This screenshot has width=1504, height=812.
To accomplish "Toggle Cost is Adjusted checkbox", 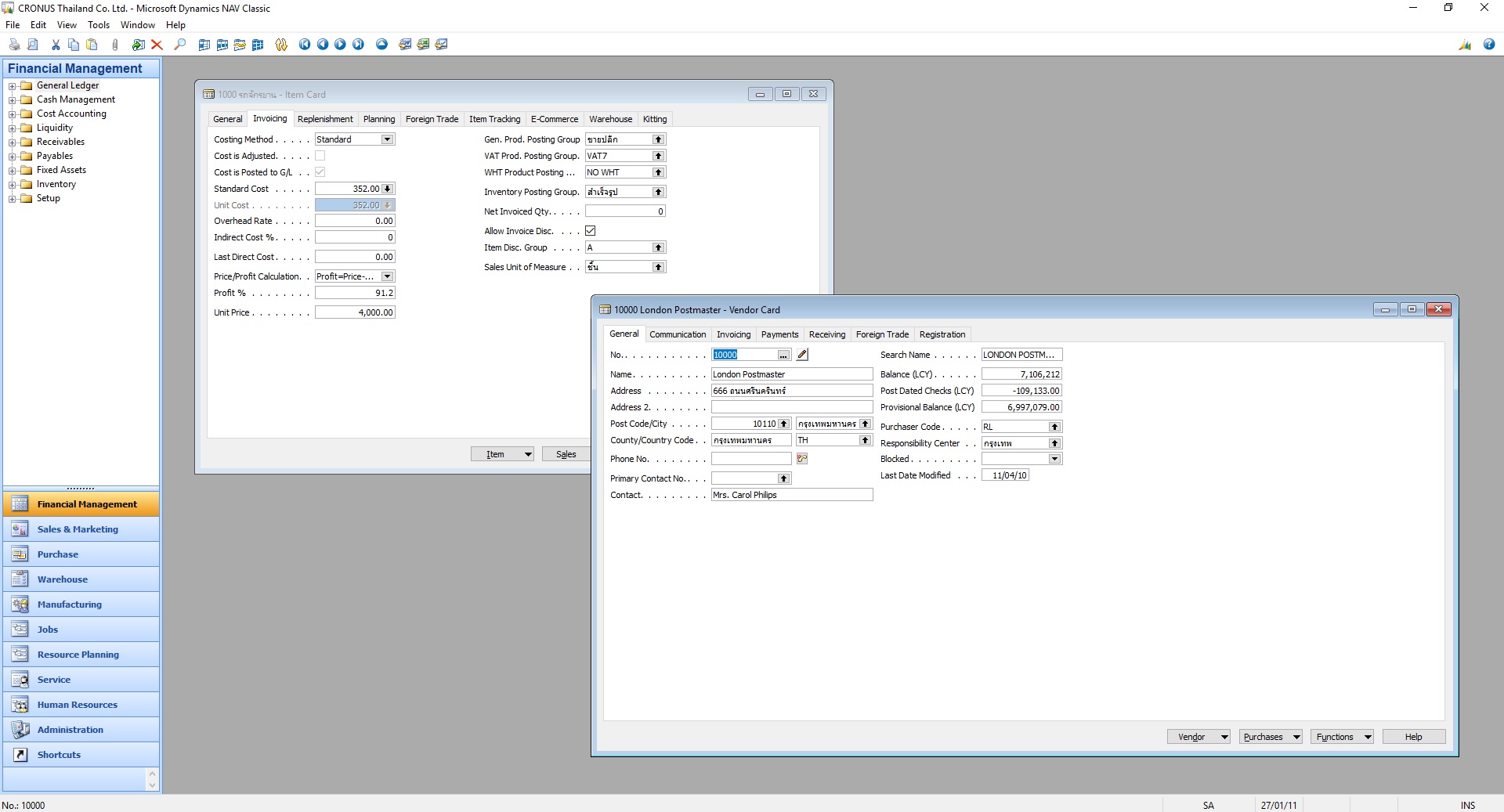I will pos(320,156).
